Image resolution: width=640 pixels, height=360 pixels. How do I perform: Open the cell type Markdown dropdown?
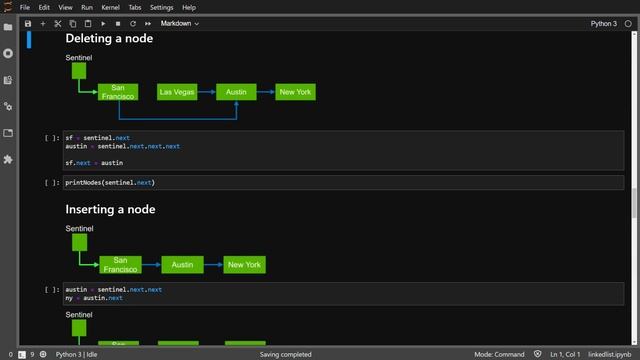(180, 24)
